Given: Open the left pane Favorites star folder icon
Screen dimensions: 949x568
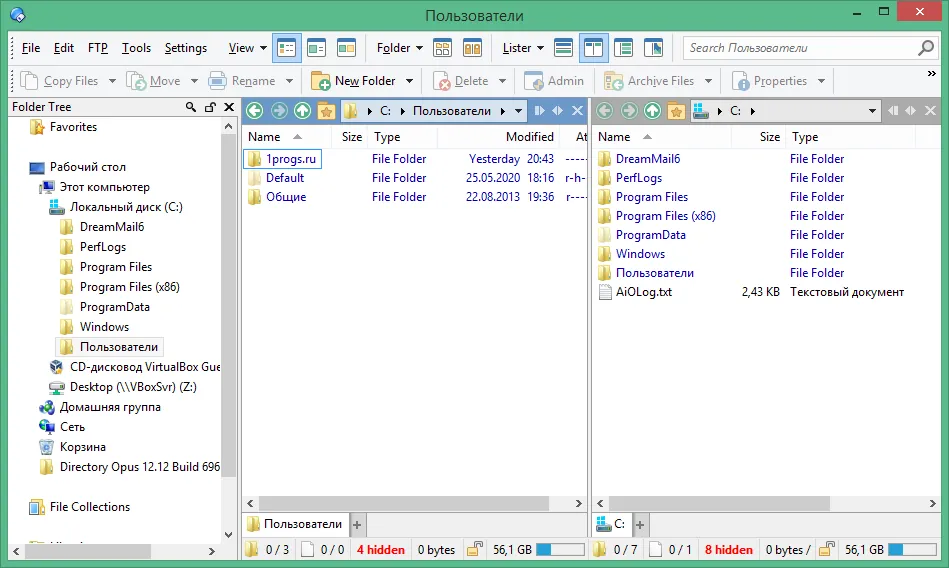Looking at the screenshot, I should coord(326,111).
